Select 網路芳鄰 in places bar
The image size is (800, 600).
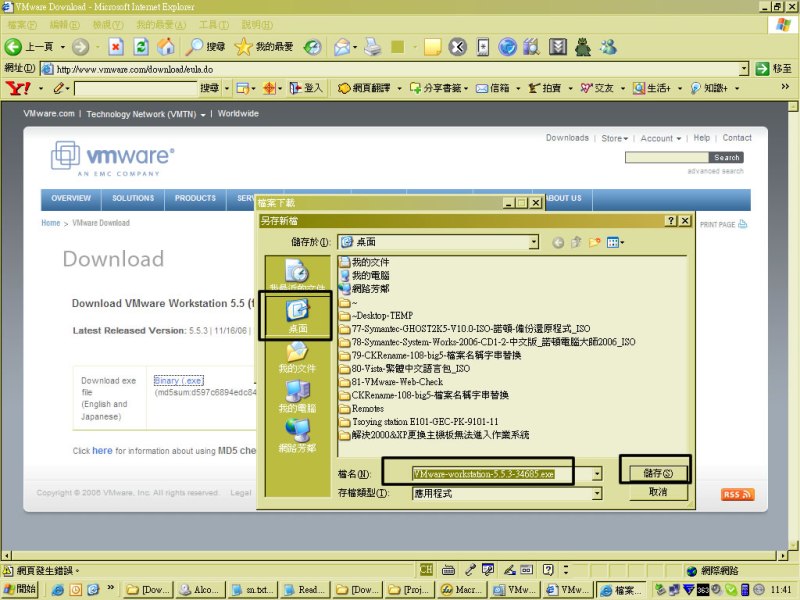coord(297,436)
